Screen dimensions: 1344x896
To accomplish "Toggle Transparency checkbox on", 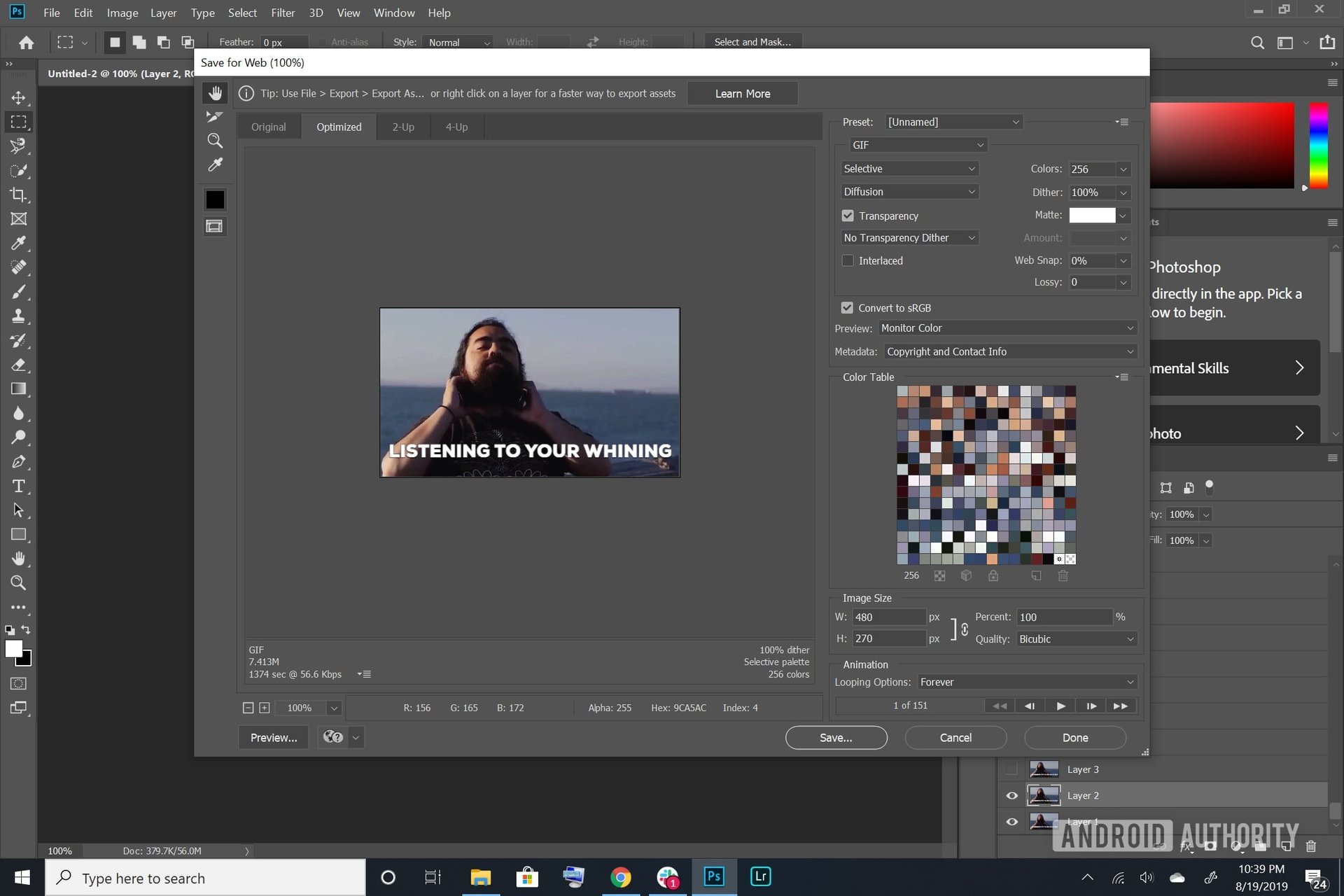I will coord(847,215).
